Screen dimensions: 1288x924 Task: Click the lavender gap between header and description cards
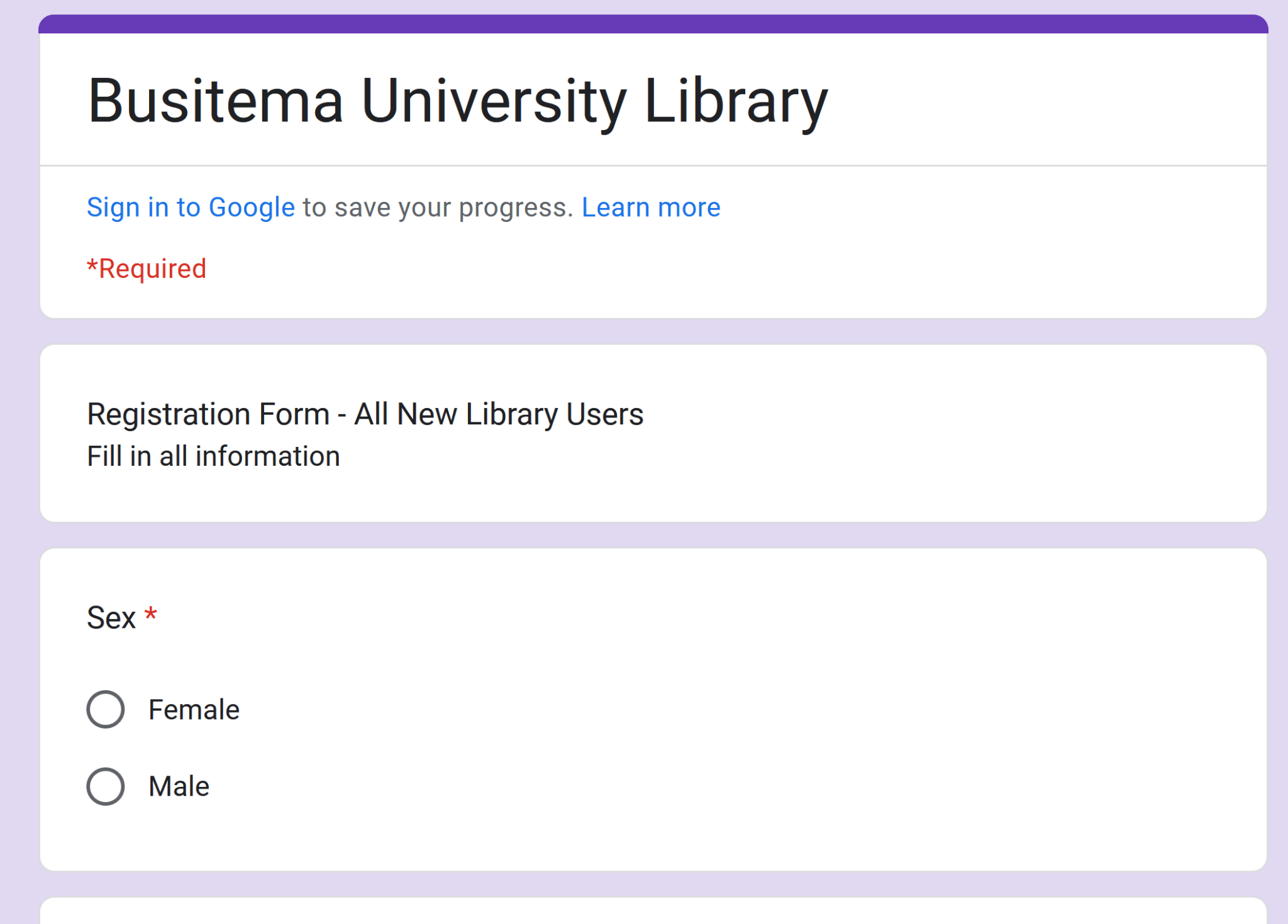653,331
